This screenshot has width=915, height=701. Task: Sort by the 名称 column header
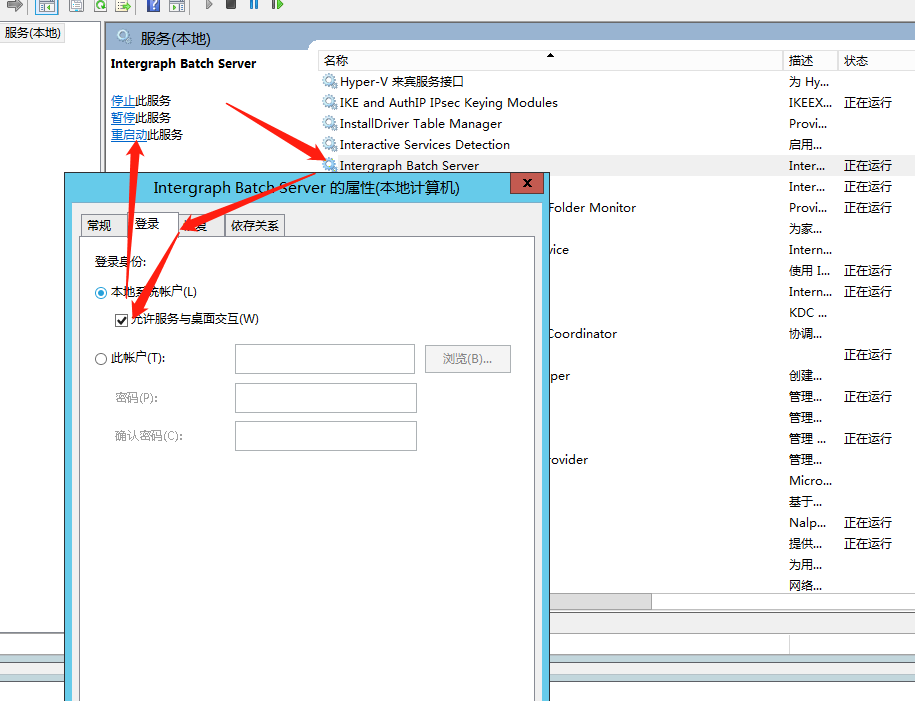550,60
